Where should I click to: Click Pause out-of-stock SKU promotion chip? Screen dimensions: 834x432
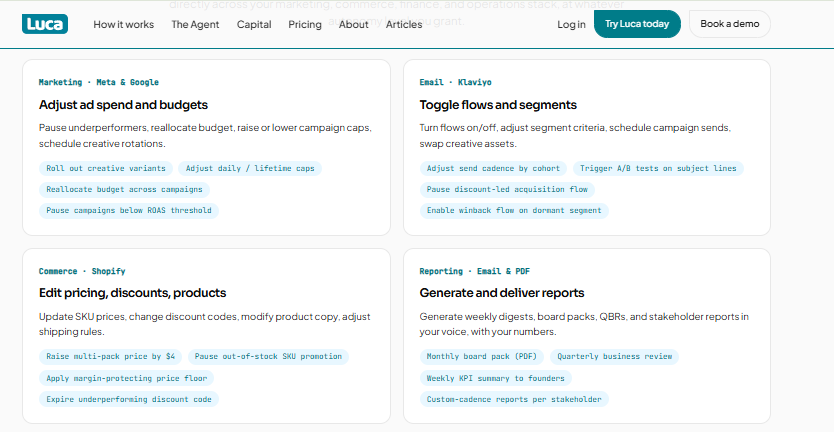(x=268, y=357)
